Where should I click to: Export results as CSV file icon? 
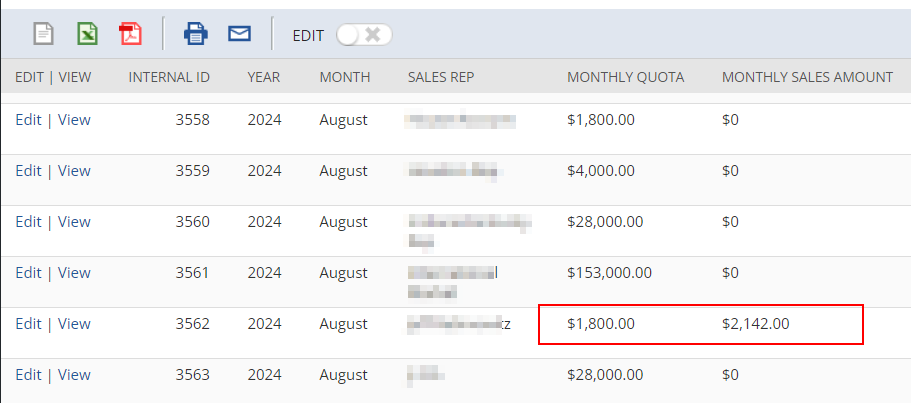click(43, 34)
